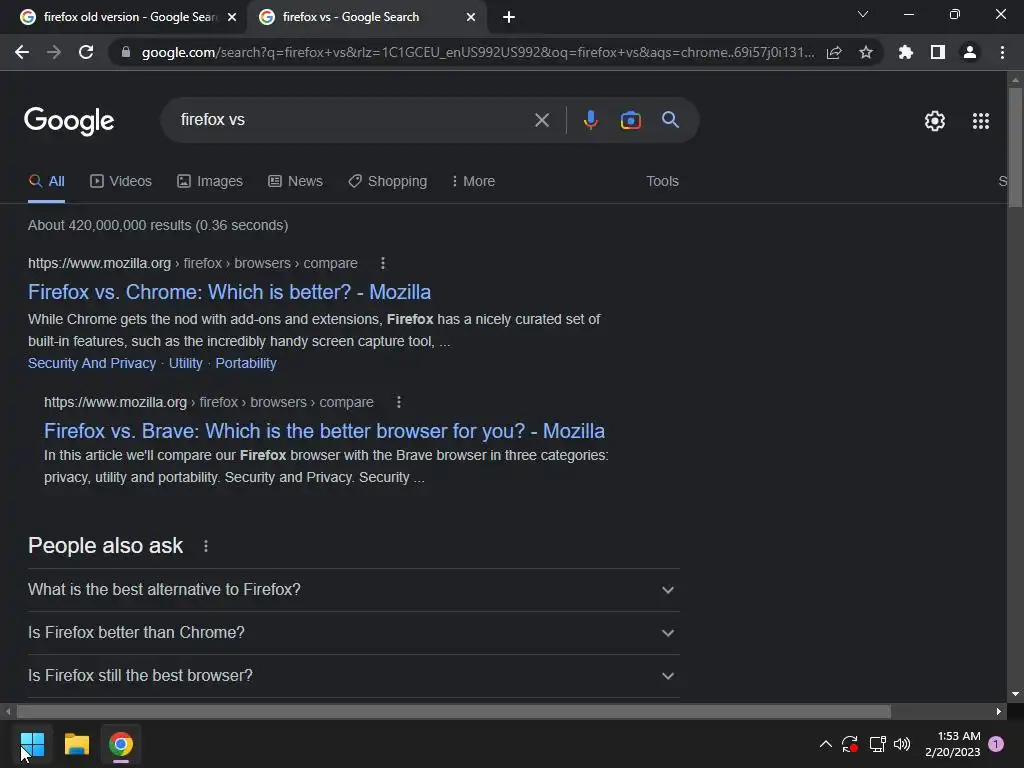Expand 'Is Firefox still the best browser?'
The image size is (1024, 768).
(353, 676)
